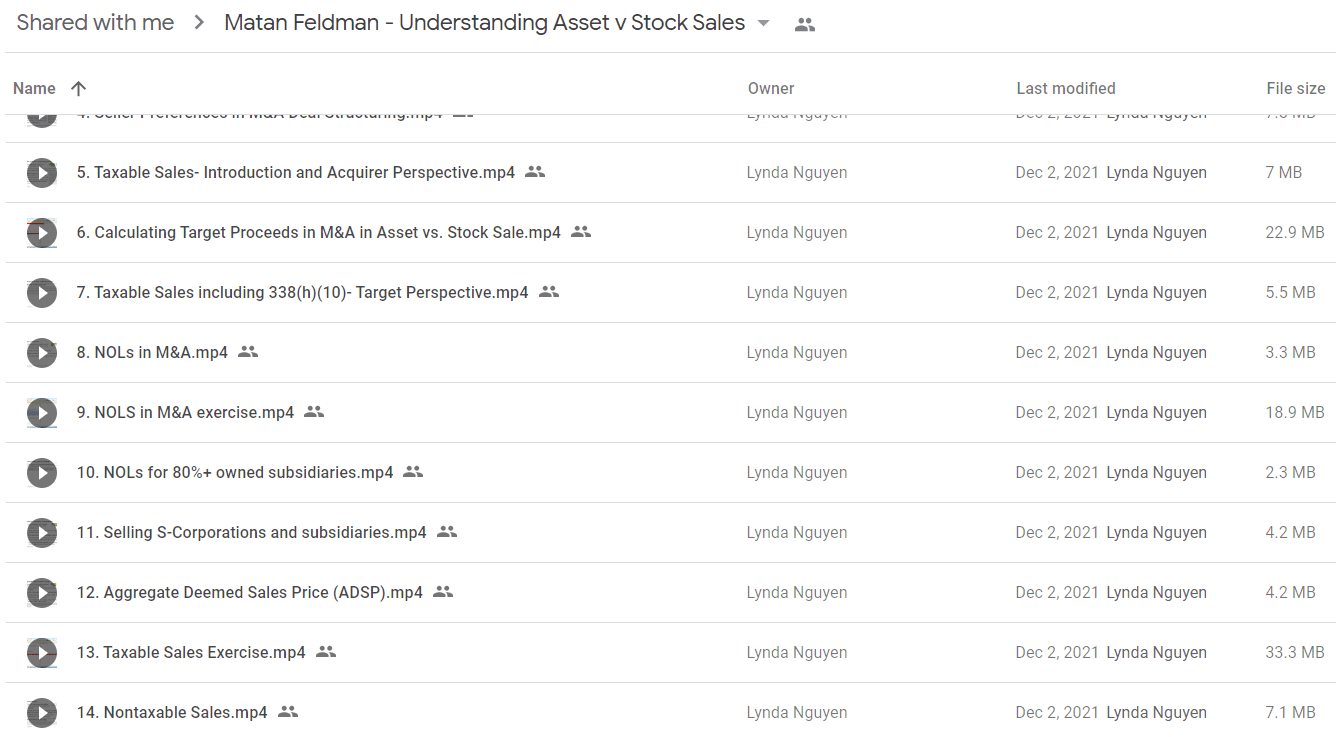Click shared icon beside 7. Taxable Sales including 338(h)(10)
This screenshot has height=737, width=1336.
click(x=548, y=292)
